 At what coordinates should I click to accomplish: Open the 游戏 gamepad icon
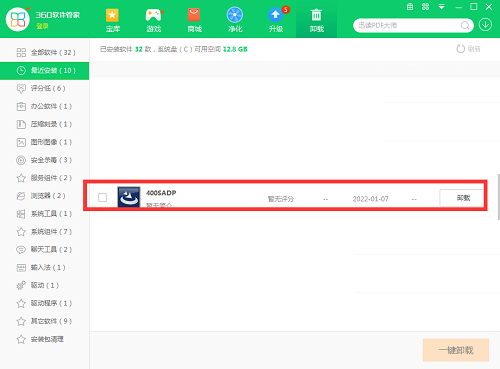click(x=154, y=15)
